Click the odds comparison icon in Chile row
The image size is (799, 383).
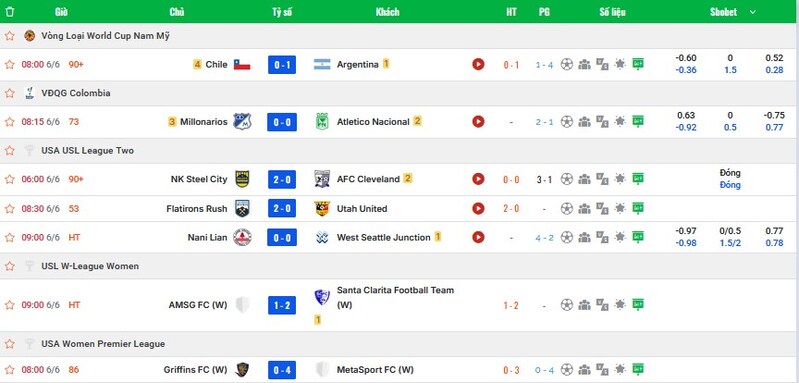(602, 64)
